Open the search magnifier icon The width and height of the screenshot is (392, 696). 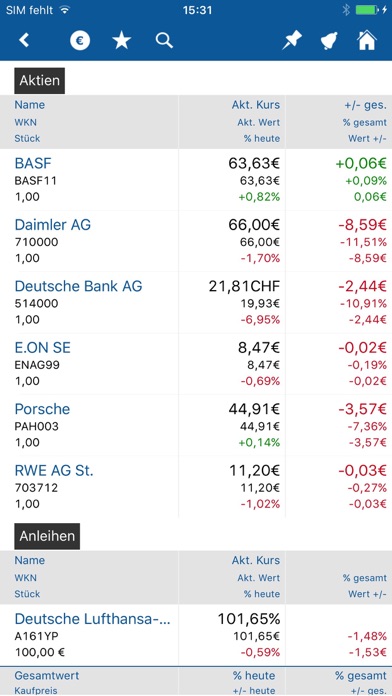164,41
